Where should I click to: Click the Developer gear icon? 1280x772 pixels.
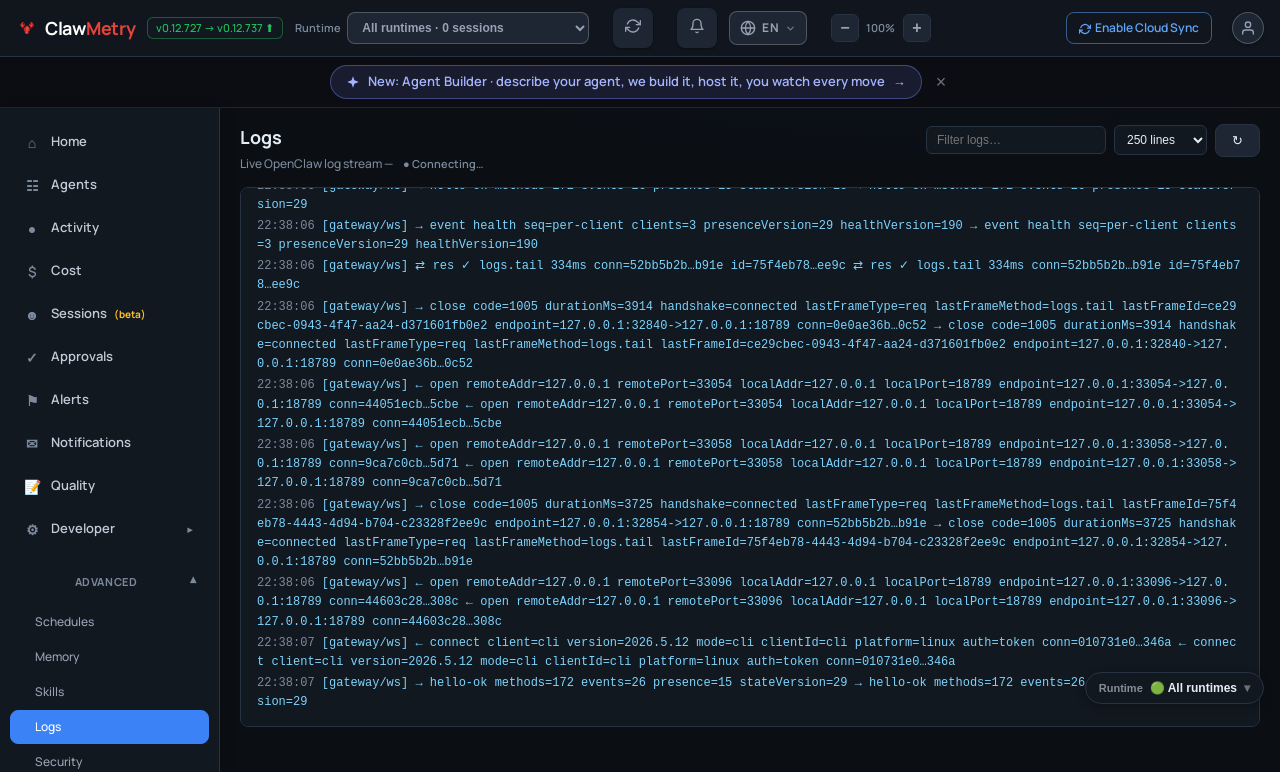tap(32, 530)
